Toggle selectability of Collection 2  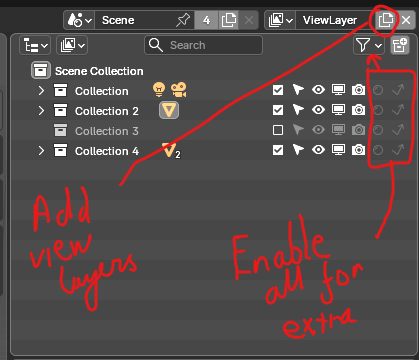click(x=298, y=110)
